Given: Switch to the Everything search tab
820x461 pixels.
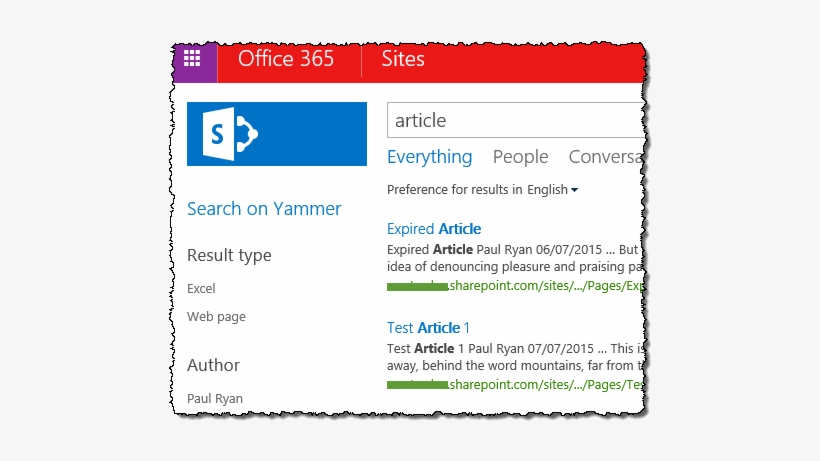Looking at the screenshot, I should click(x=429, y=157).
